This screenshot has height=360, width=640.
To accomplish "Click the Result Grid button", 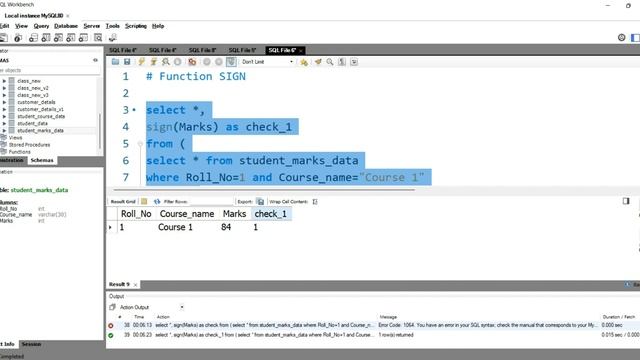I will pyautogui.click(x=123, y=202).
